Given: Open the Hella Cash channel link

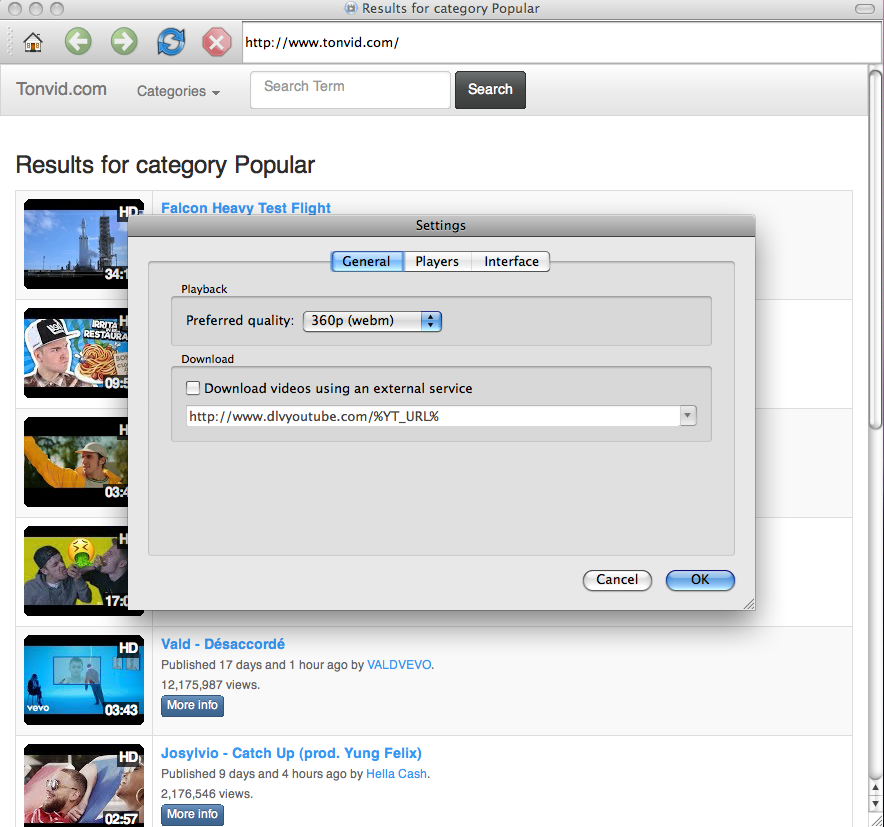Looking at the screenshot, I should click(396, 774).
